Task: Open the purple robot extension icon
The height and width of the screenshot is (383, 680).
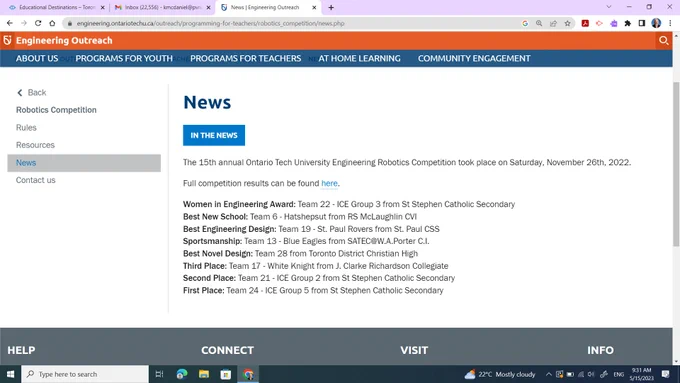Action: [x=614, y=23]
